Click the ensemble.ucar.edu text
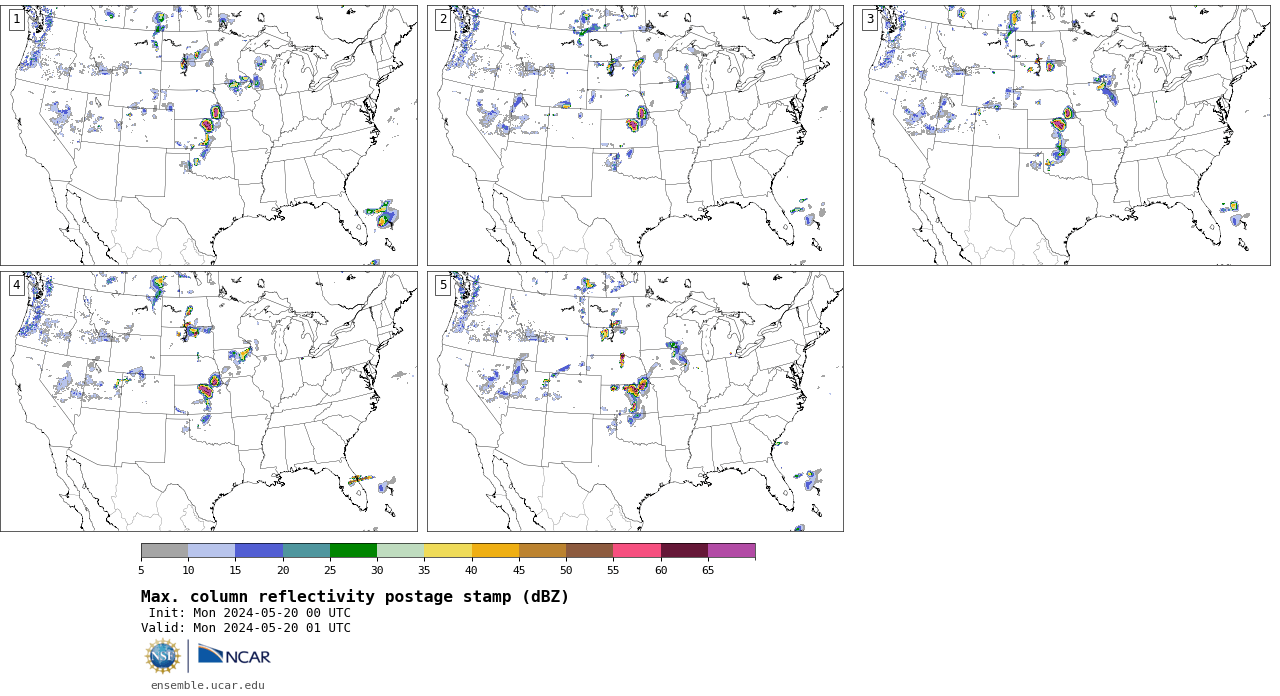1280x696 pixels. pos(208,686)
